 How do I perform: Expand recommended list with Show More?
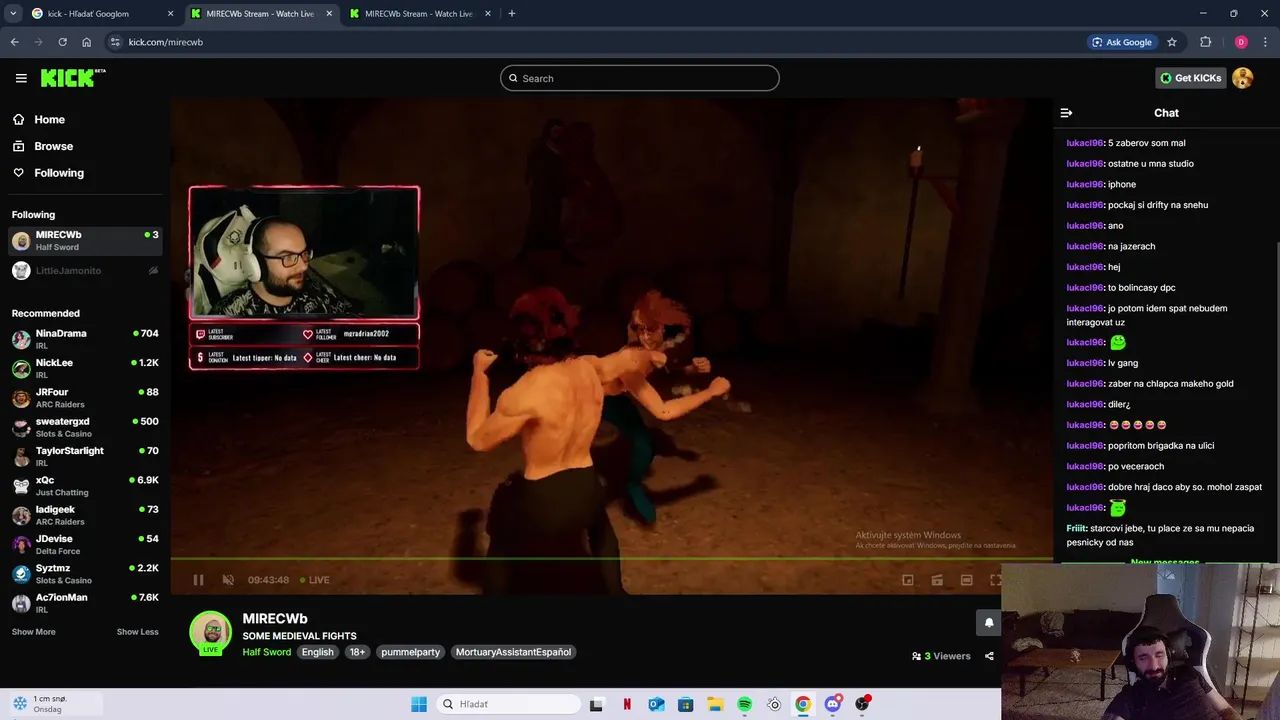click(x=34, y=632)
